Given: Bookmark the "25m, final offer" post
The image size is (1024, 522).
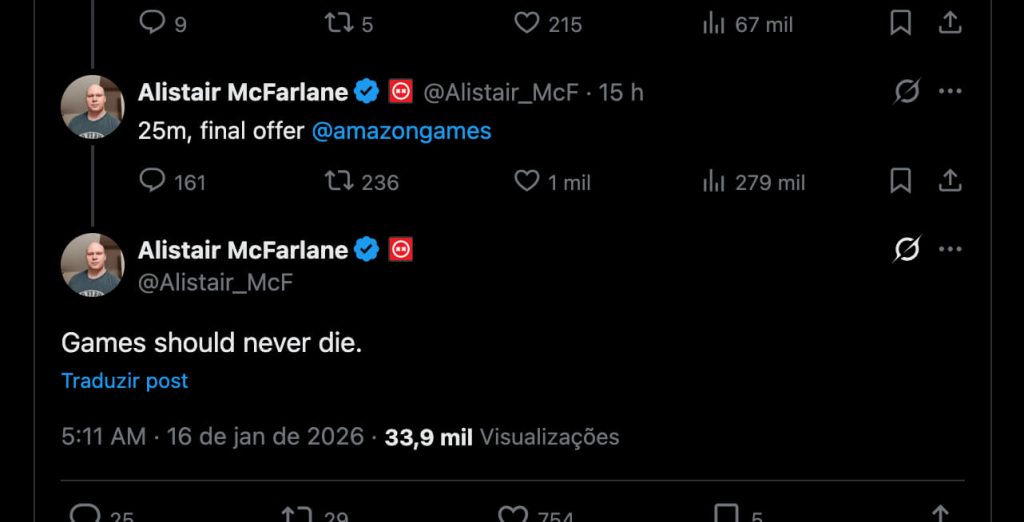Looking at the screenshot, I should [x=900, y=181].
